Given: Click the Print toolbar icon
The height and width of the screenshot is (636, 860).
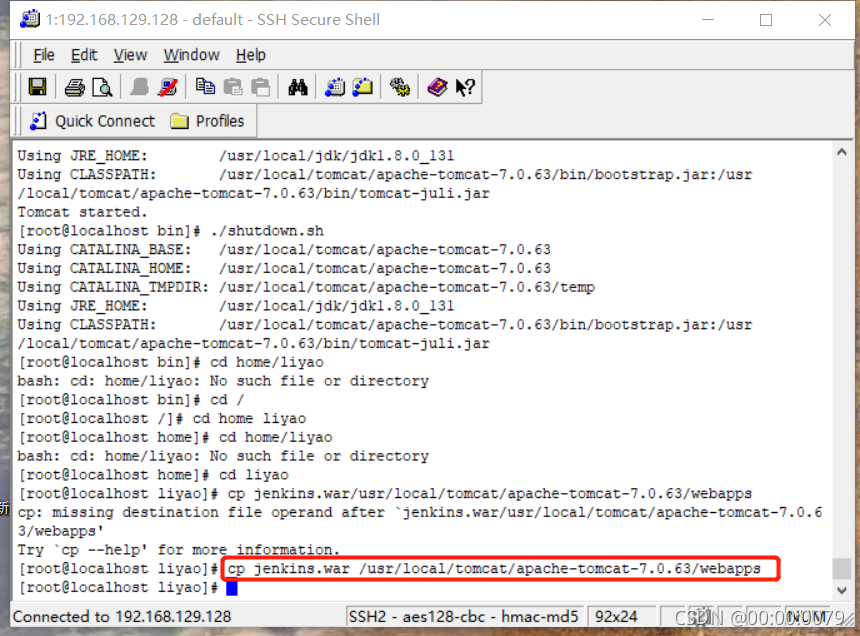Looking at the screenshot, I should click(x=75, y=87).
